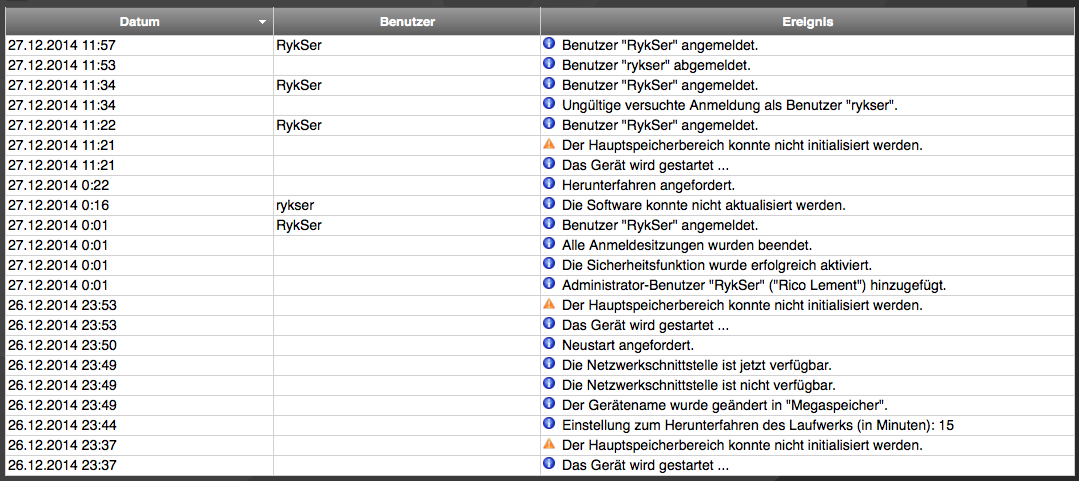Click info icon beside "Alle Anmeldesitzungen wurden beendet"
This screenshot has width=1079, height=481.
(548, 244)
